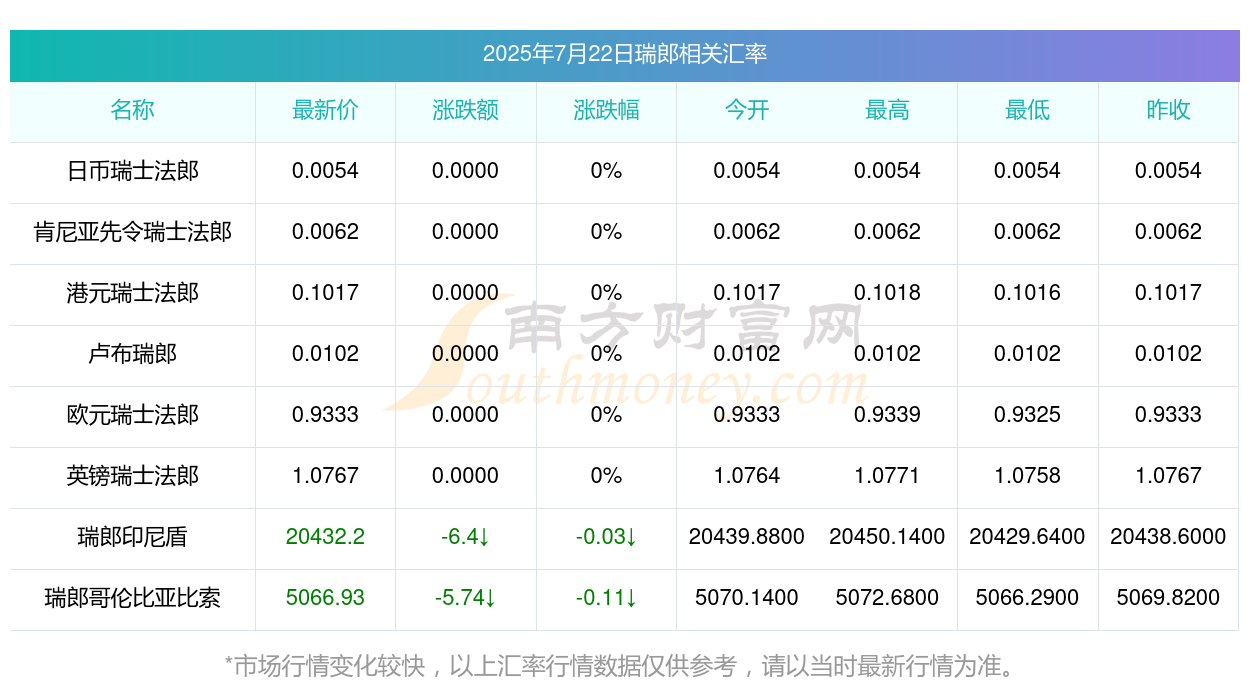Viewport: 1250px width, 698px height.
Task: Select 日币瑞士法郎 涨跌幅 value 0%
Action: pyautogui.click(x=606, y=171)
